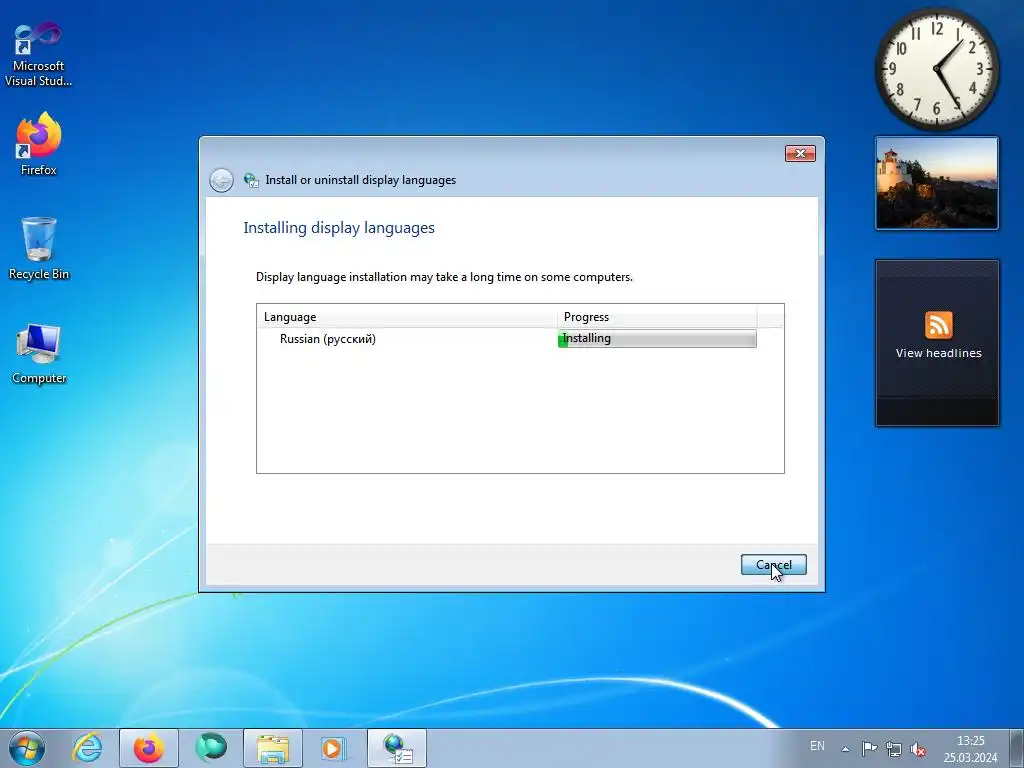The height and width of the screenshot is (768, 1024).
Task: Activate the language installer taskbar button
Action: click(397, 748)
